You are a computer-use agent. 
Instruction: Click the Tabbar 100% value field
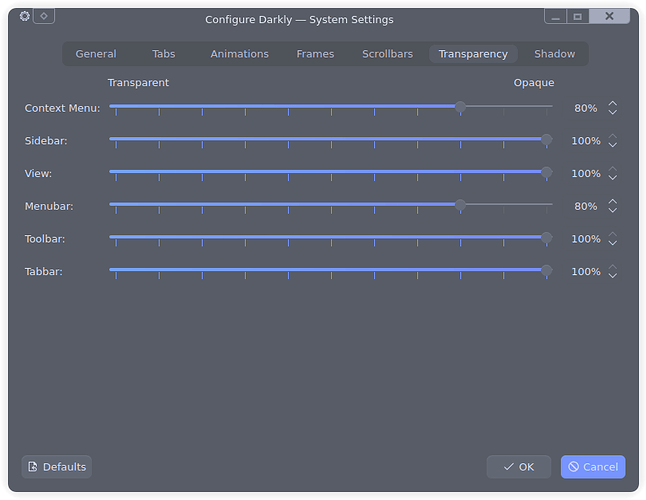[x=585, y=271]
